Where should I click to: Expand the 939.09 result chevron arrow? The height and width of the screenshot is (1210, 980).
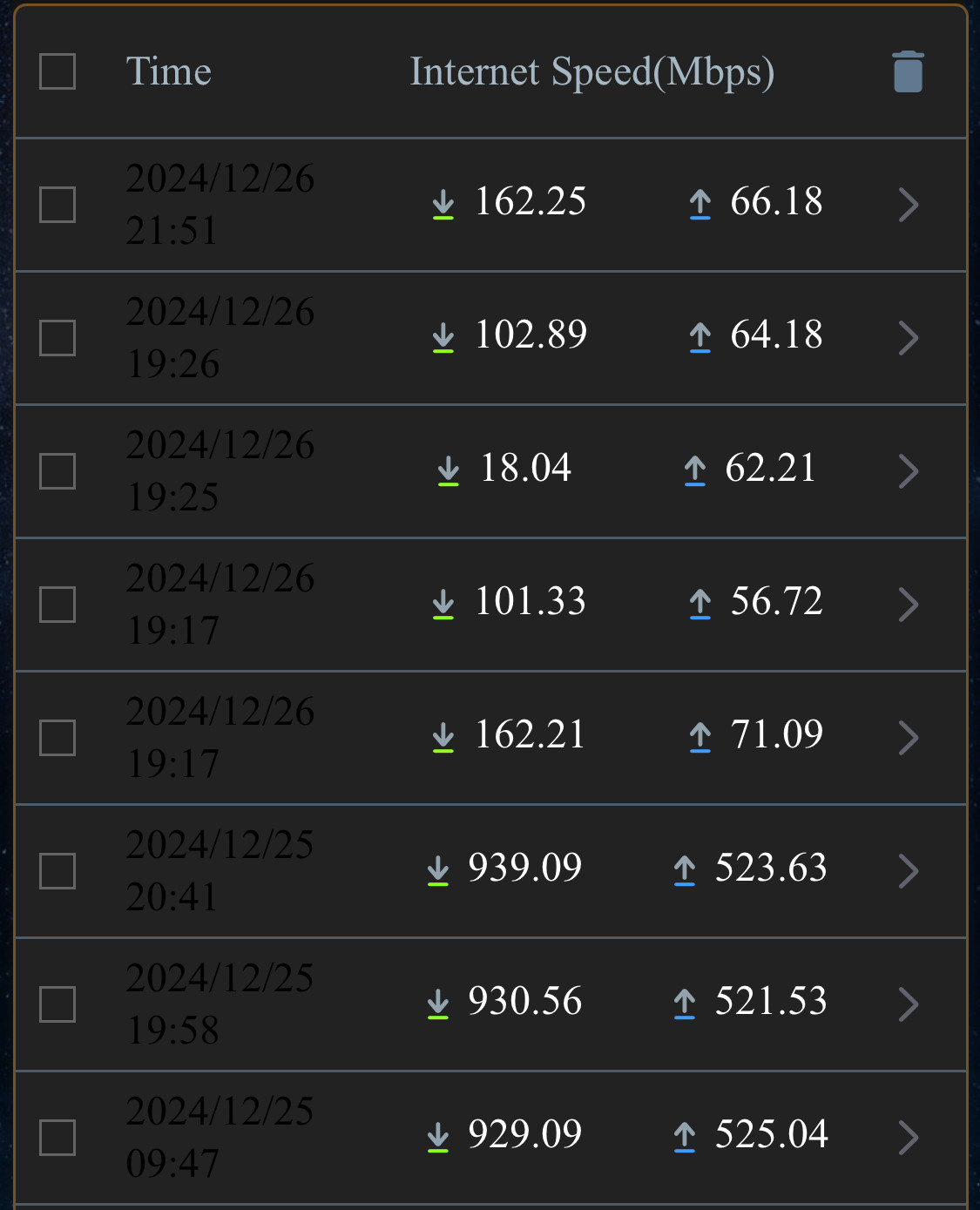point(909,871)
